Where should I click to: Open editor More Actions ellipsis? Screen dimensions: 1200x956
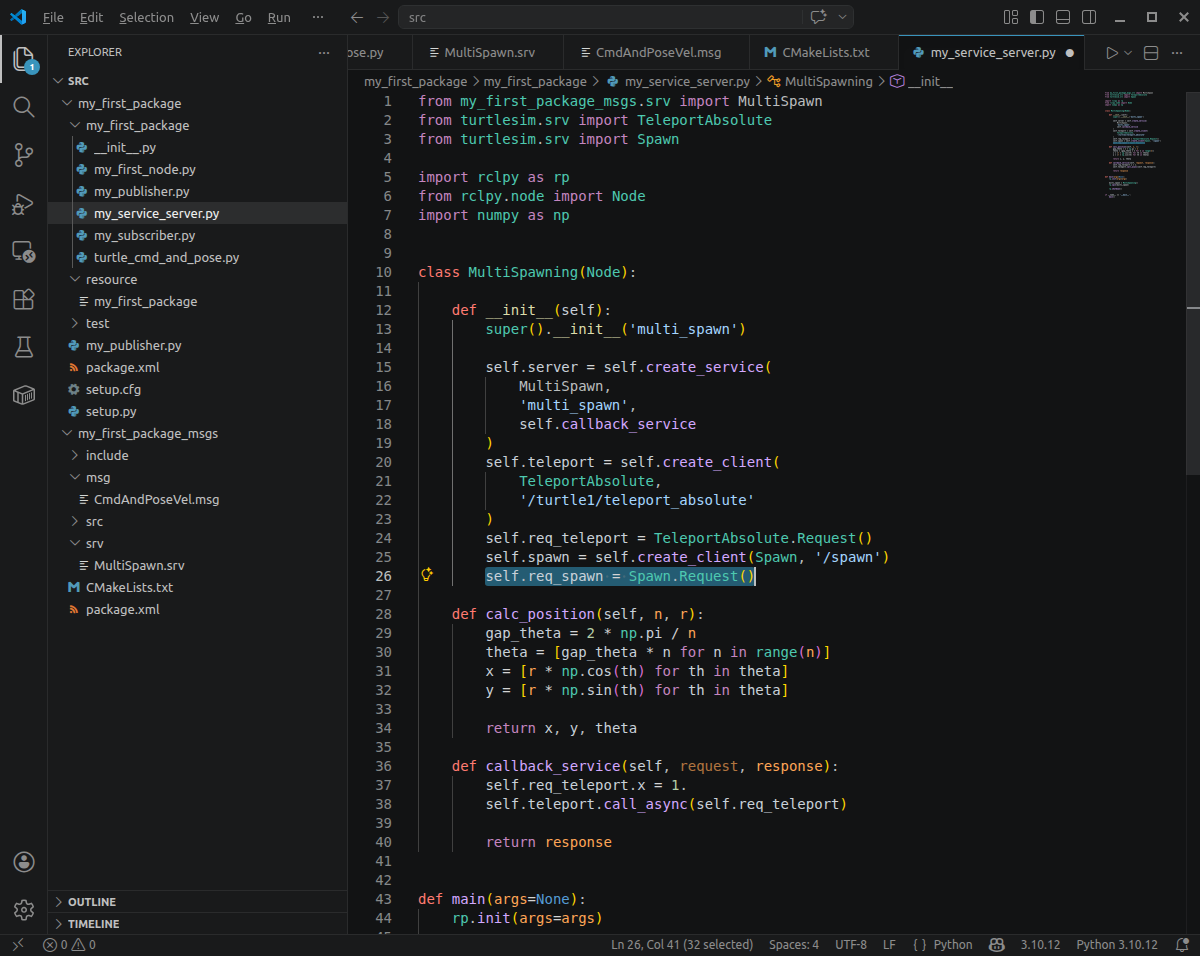[1179, 53]
